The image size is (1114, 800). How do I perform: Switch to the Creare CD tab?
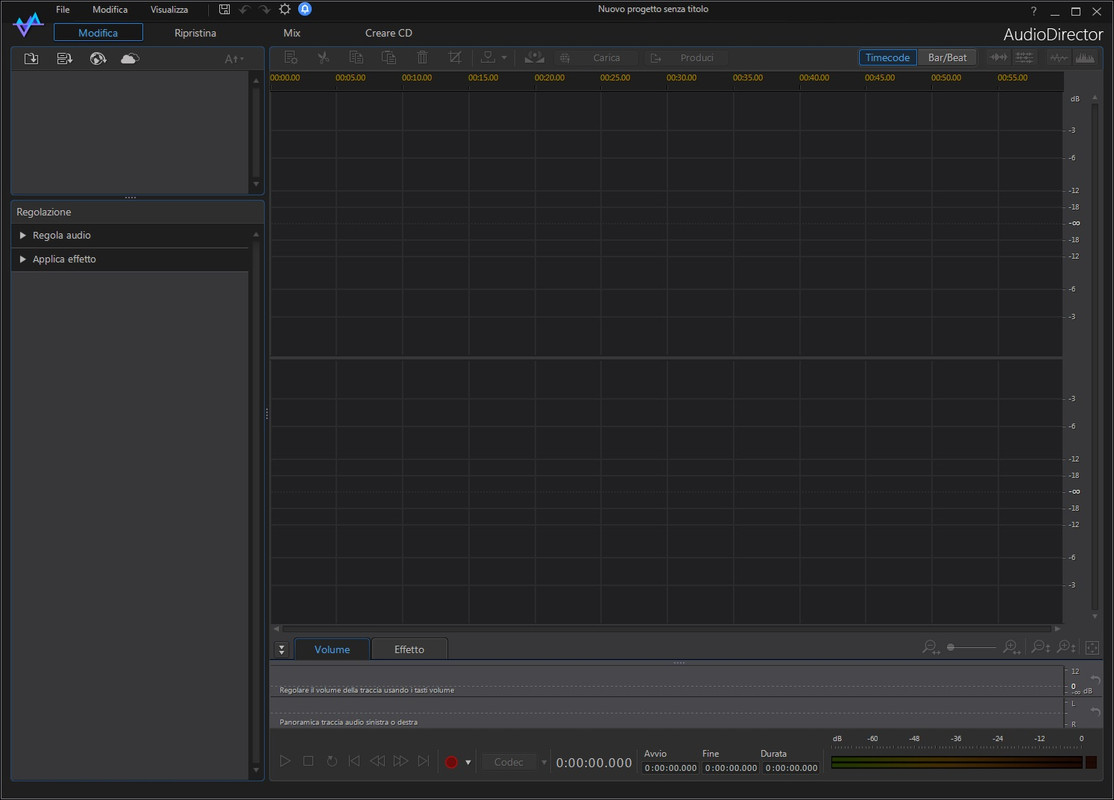click(x=389, y=33)
